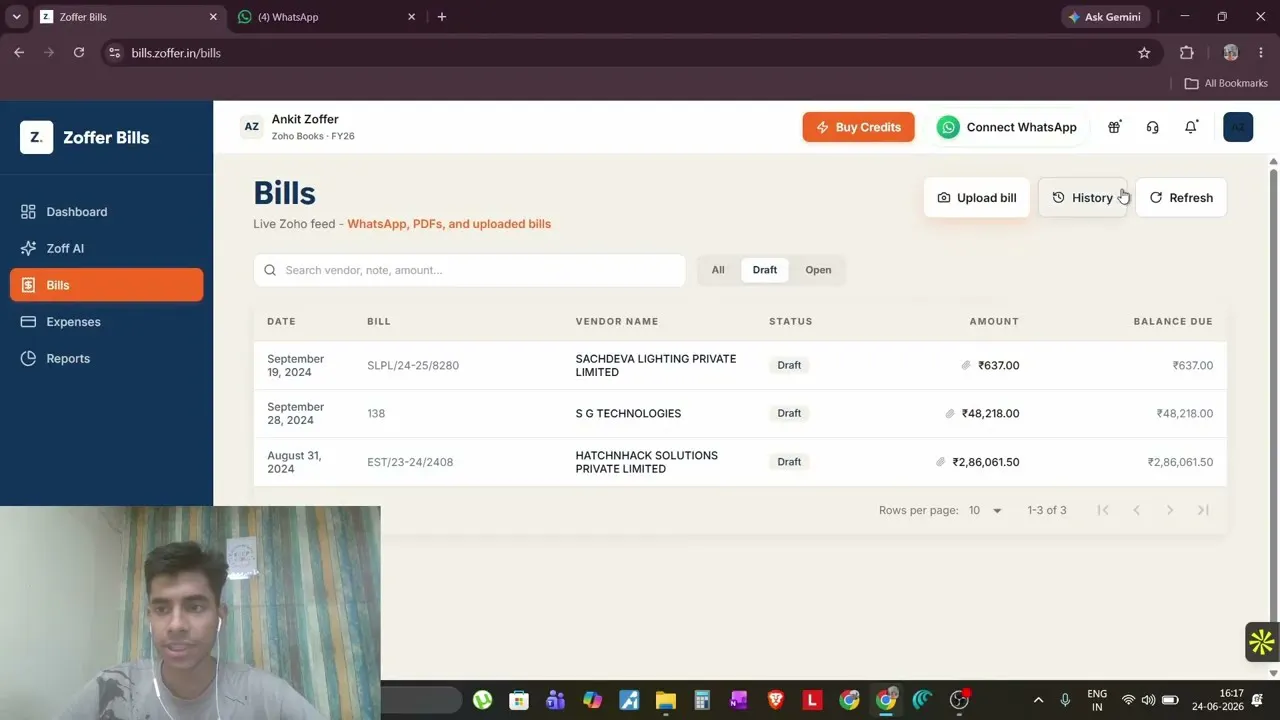
Task: Open the Microsoft Store taskbar icon
Action: (518, 700)
